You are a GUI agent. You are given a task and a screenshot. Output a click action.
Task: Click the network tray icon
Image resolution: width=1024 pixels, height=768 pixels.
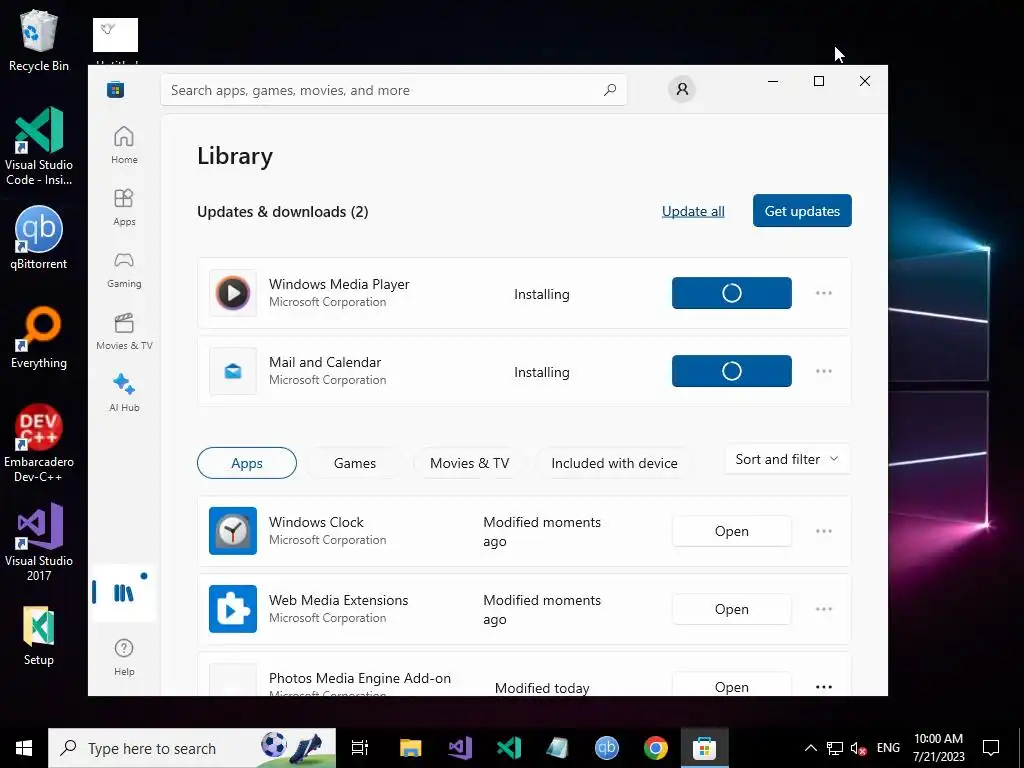click(835, 748)
